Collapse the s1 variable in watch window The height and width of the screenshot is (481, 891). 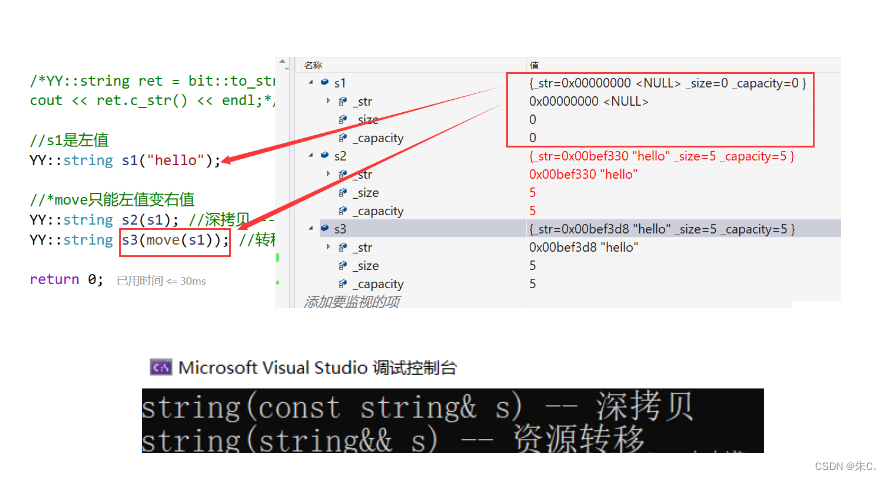coord(311,82)
